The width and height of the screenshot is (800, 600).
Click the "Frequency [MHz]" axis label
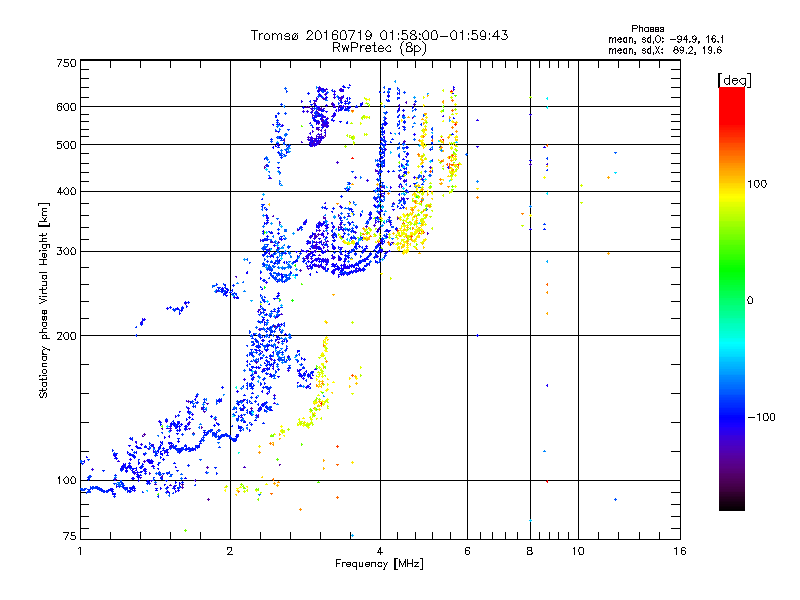[x=379, y=564]
